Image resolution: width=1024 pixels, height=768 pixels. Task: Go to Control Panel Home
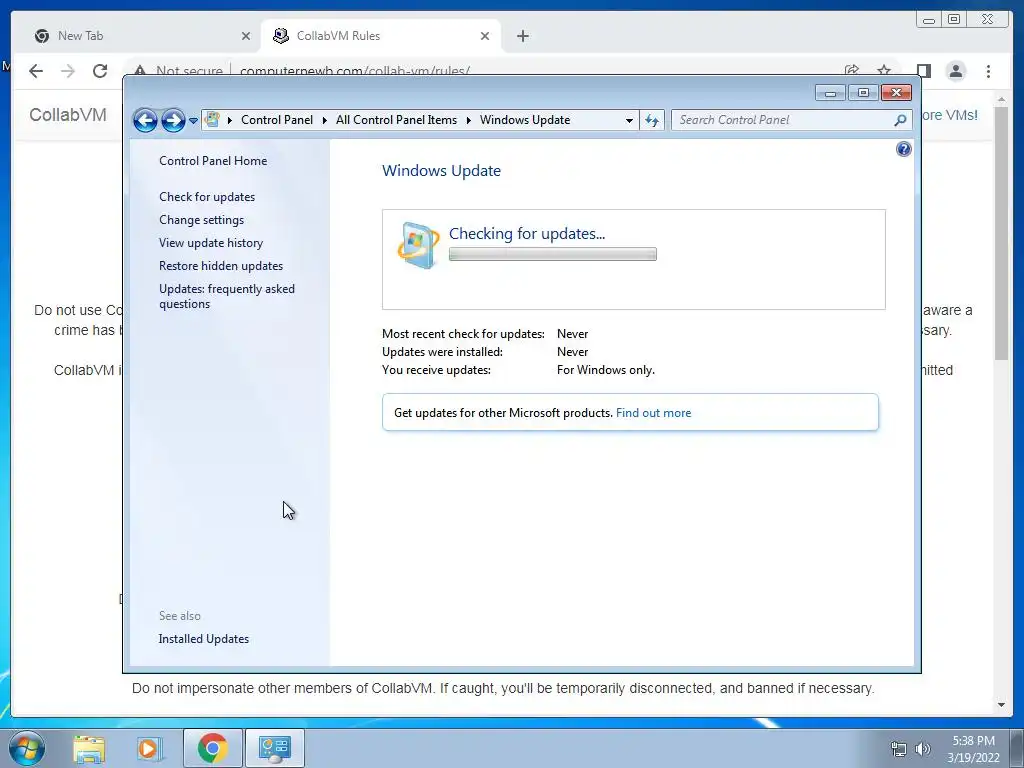point(213,161)
